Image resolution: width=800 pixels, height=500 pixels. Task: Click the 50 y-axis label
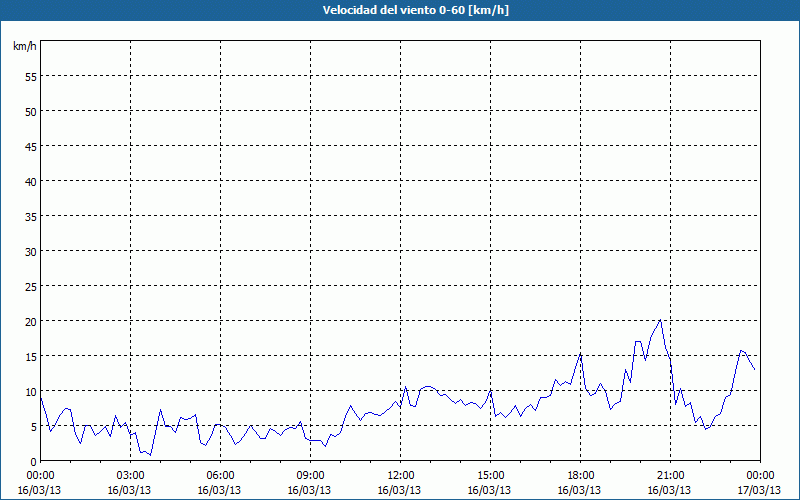(31, 111)
